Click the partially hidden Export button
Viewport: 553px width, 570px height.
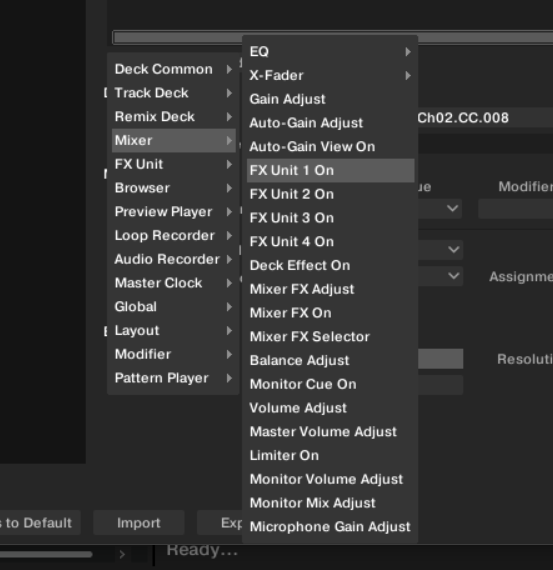pyautogui.click(x=220, y=523)
